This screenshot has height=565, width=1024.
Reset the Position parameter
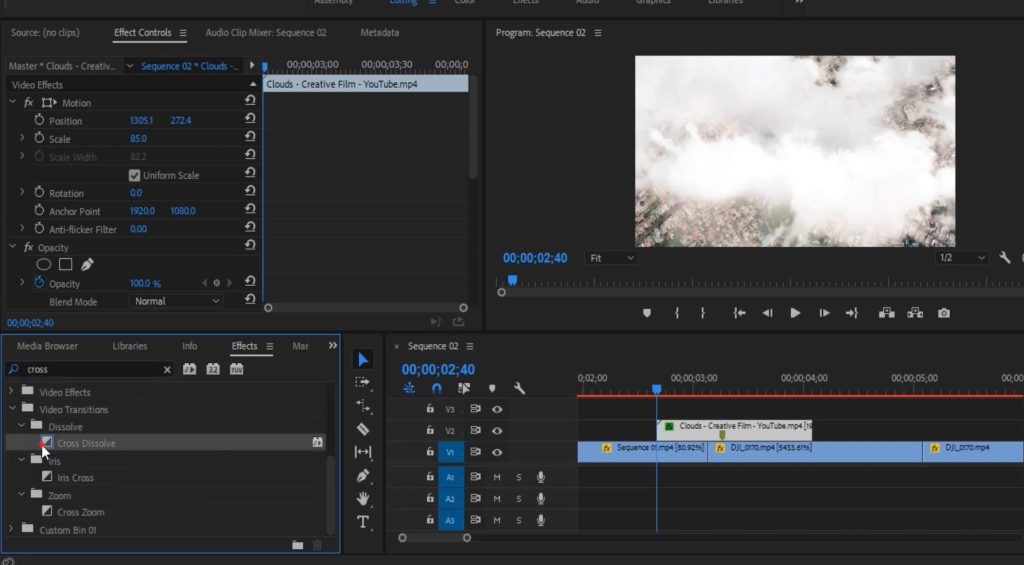(x=249, y=120)
